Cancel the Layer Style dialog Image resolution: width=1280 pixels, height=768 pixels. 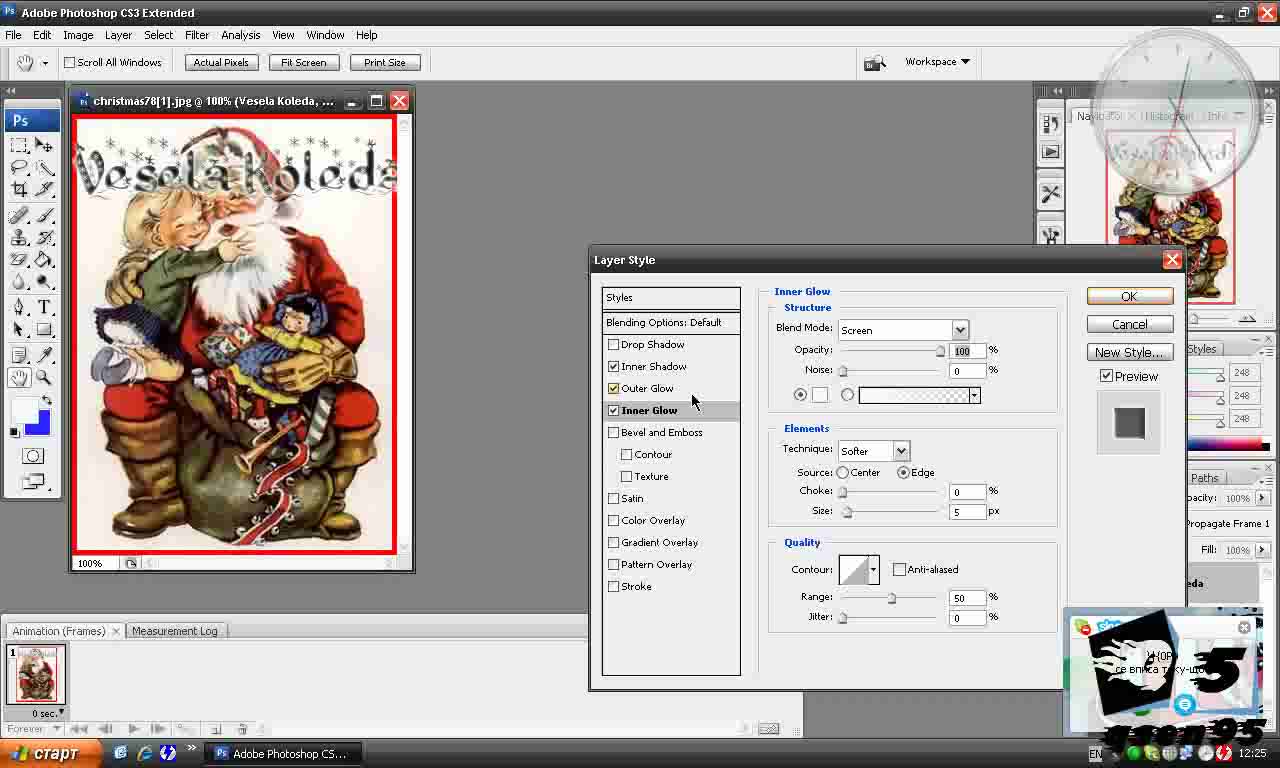[1129, 325]
